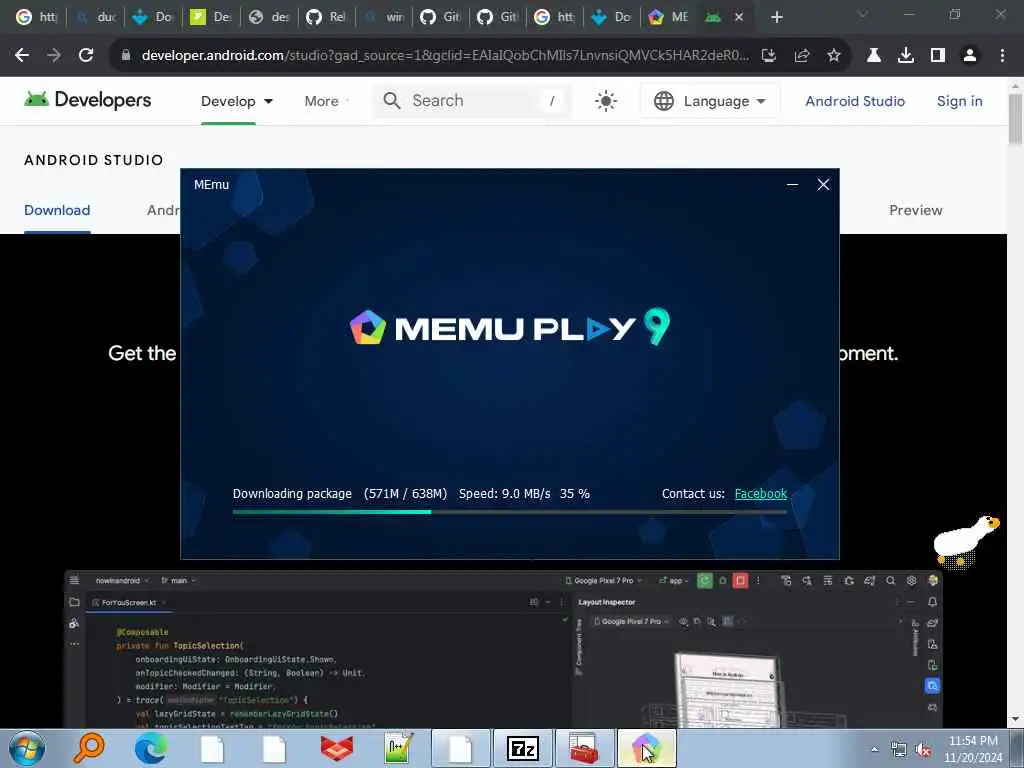This screenshot has width=1024, height=768.
Task: Toggle the browser side panel
Action: tap(938, 56)
